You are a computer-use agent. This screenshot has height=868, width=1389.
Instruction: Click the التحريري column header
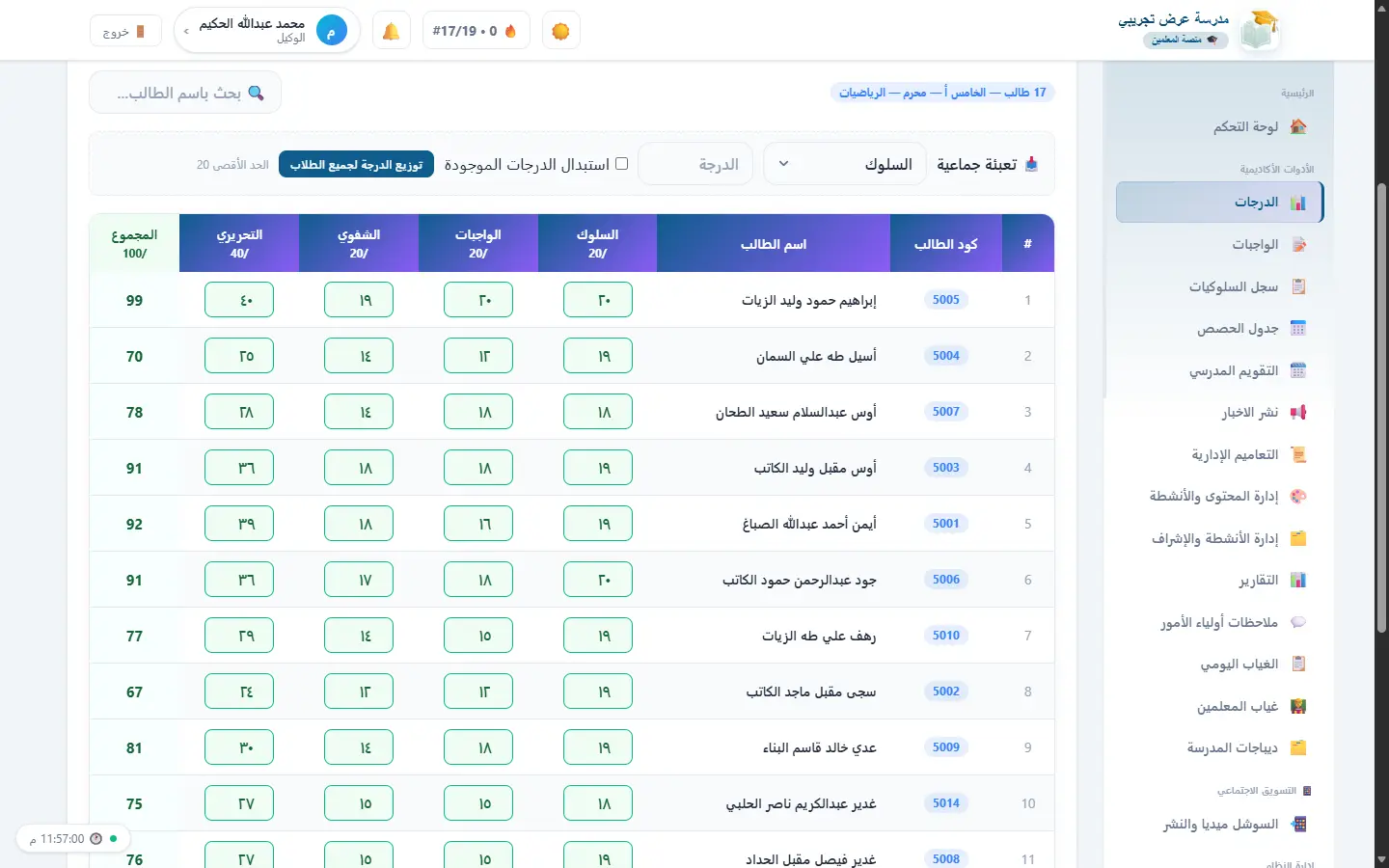[239, 243]
